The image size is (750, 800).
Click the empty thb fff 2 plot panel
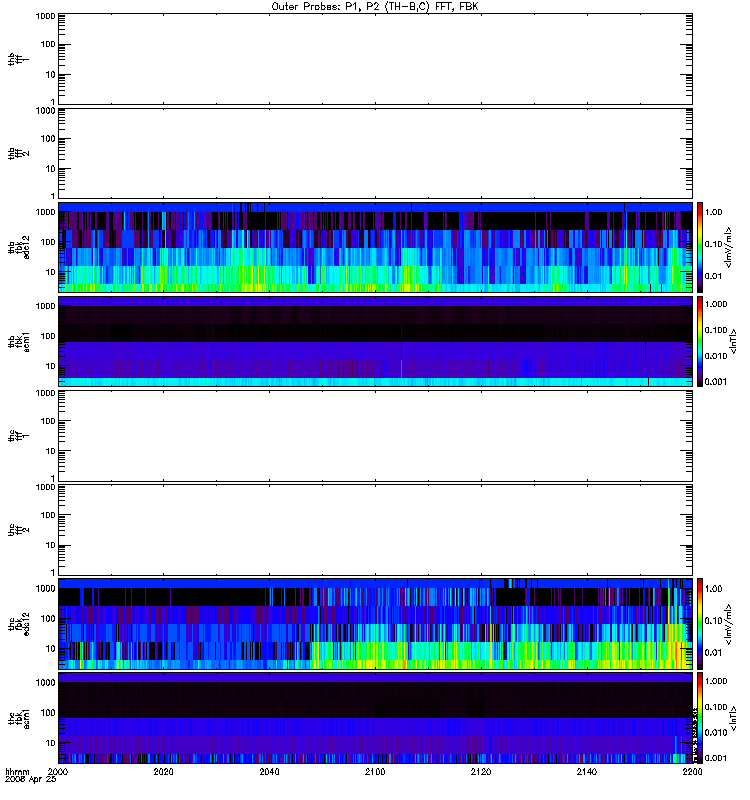pos(375,154)
